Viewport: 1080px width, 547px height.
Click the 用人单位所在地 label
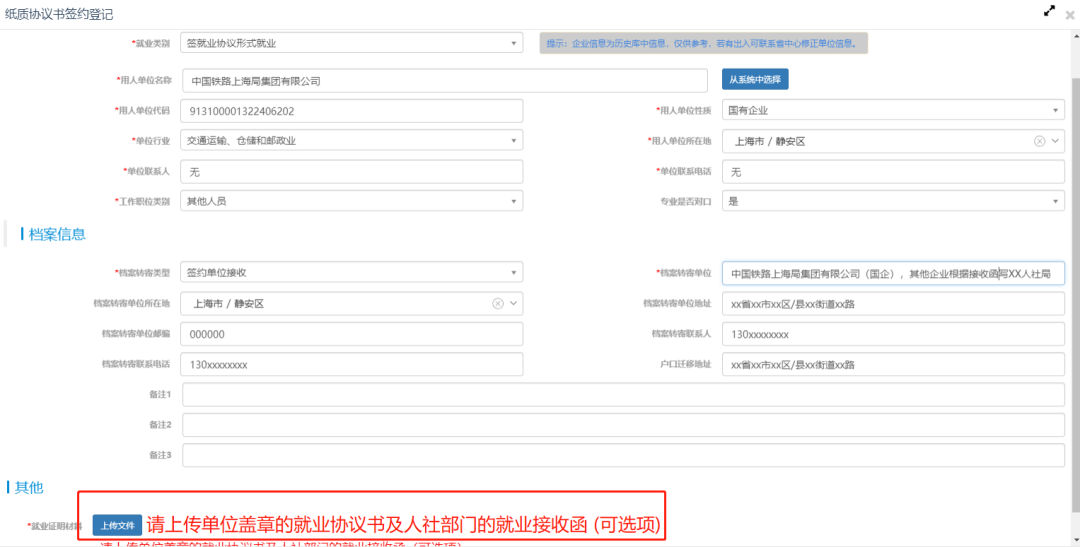click(679, 141)
